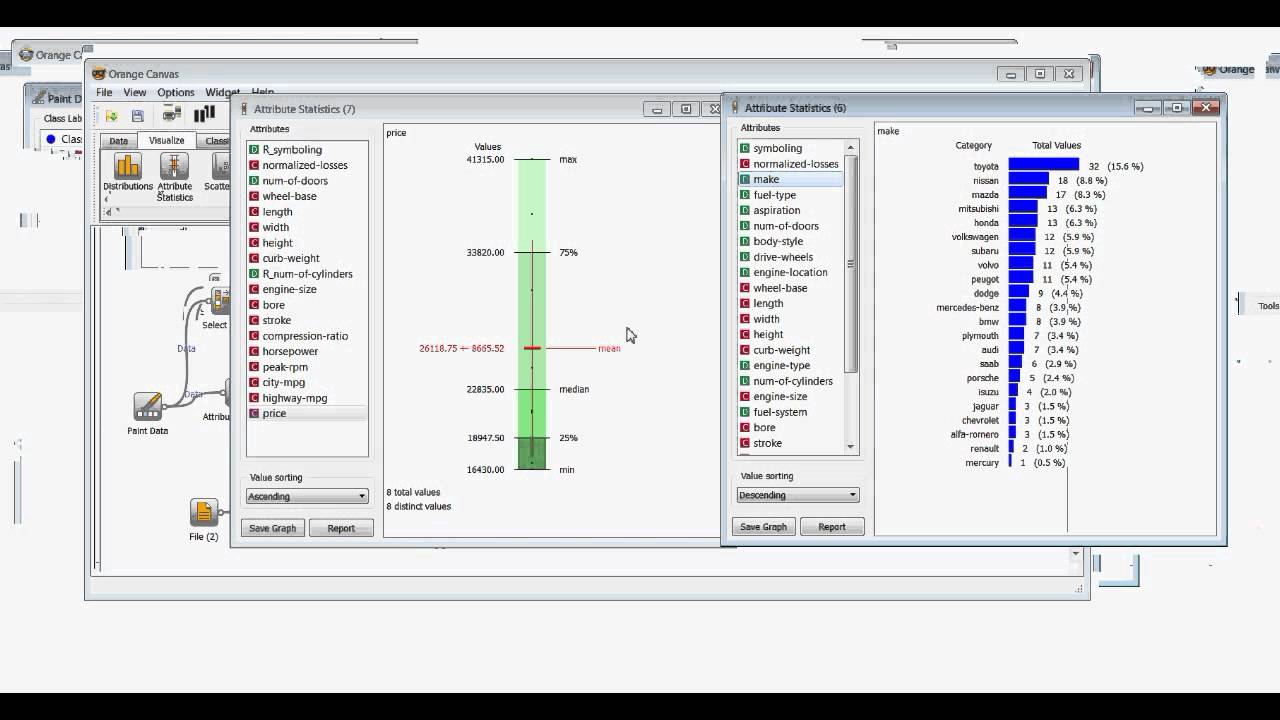Open the Ascending value sorting dropdown
This screenshot has width=1280, height=720.
point(307,496)
